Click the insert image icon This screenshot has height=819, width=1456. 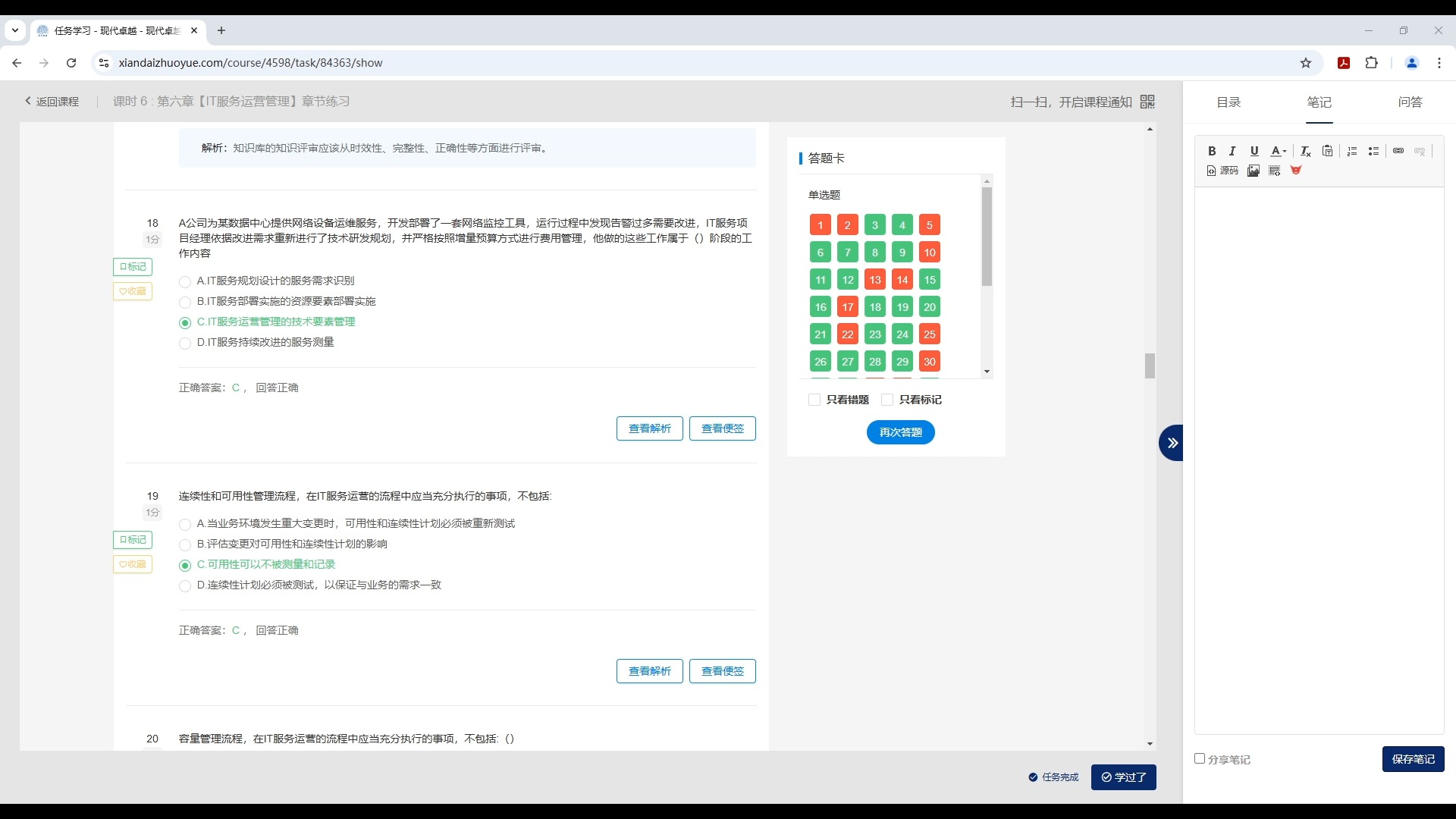point(1254,171)
